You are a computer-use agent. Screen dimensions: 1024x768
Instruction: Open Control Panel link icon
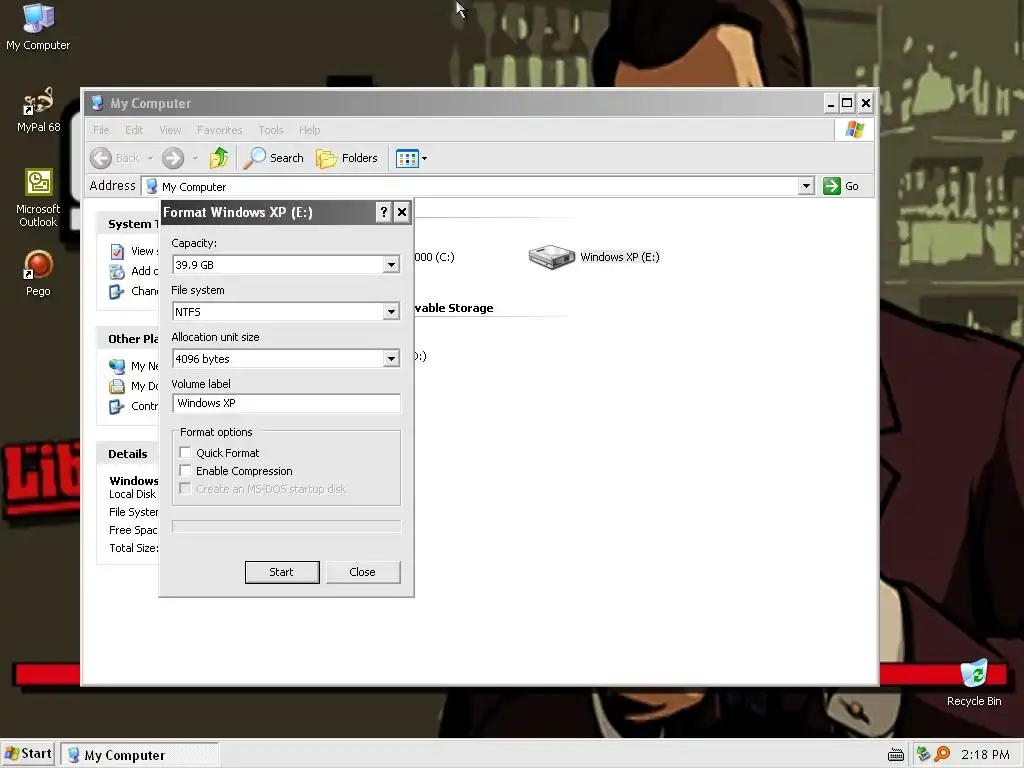[x=117, y=406]
